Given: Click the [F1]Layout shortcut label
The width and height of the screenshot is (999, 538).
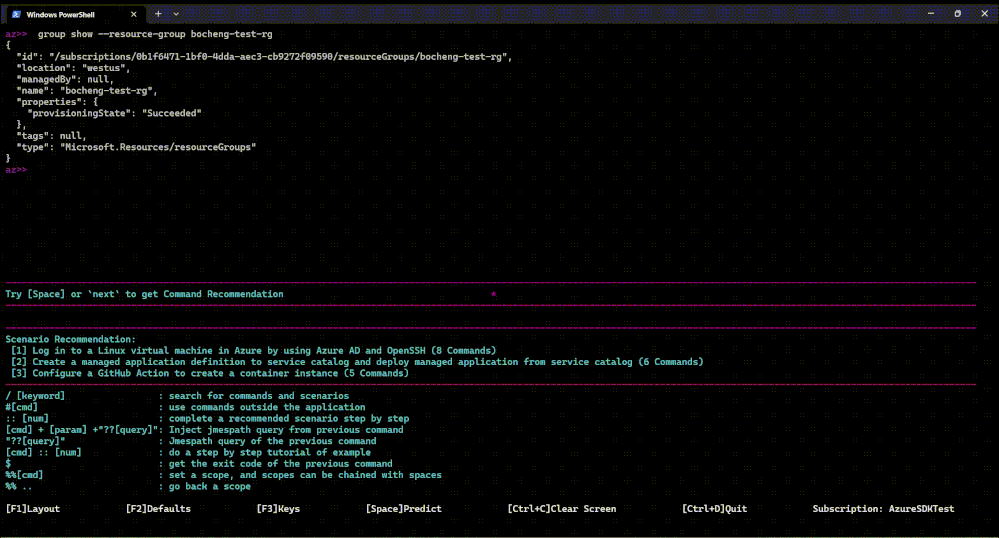Looking at the screenshot, I should pos(32,509).
